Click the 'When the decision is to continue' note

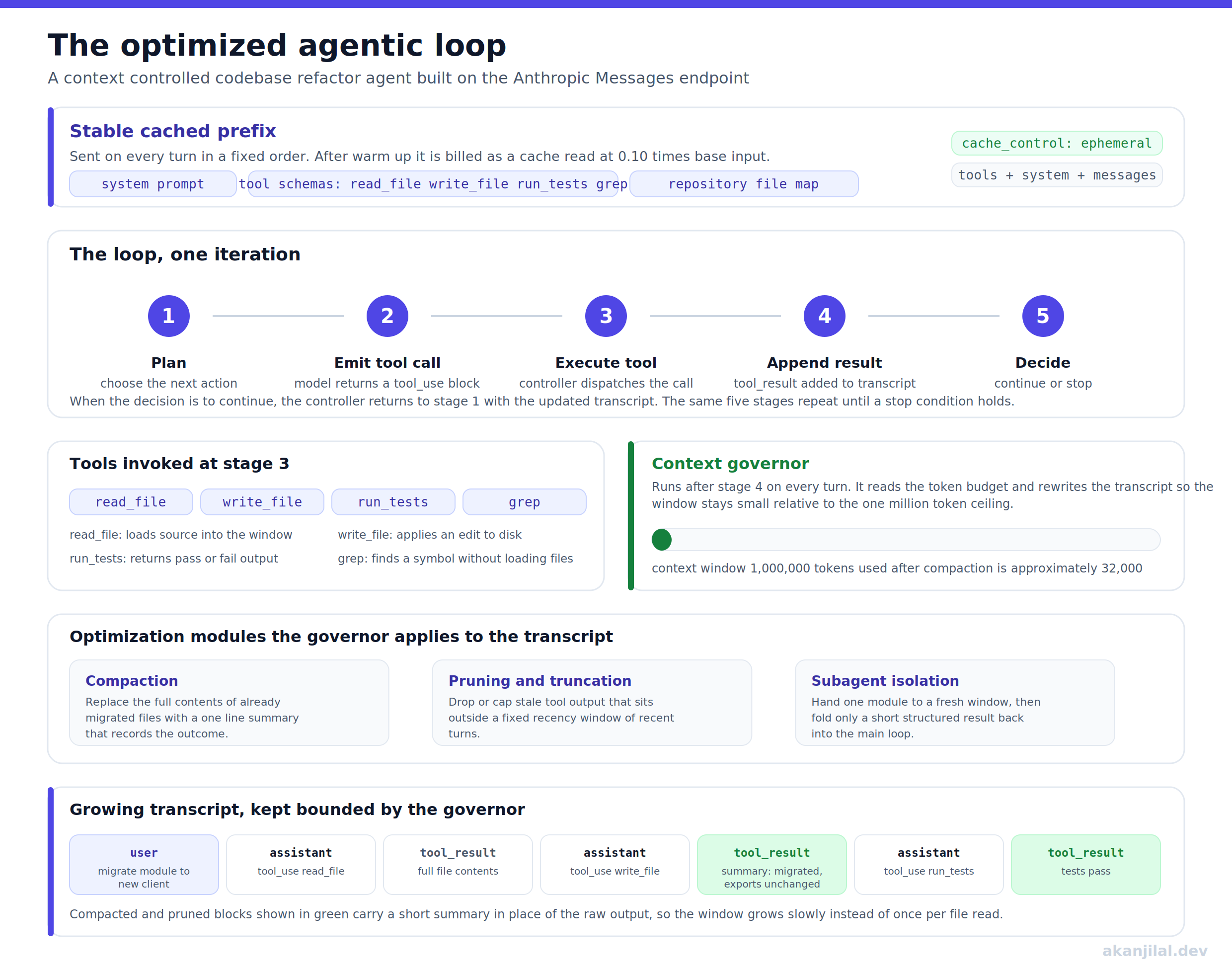pyautogui.click(x=541, y=401)
